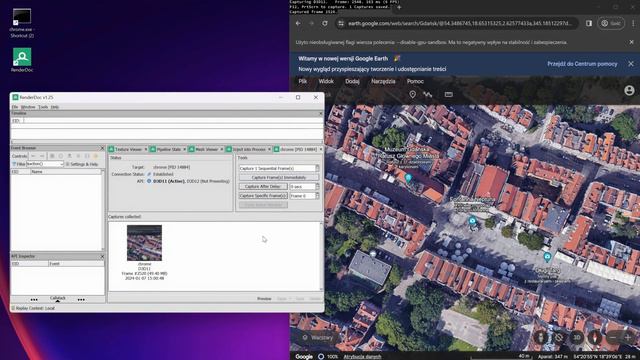Close the API Inspector panel
The width and height of the screenshot is (640, 360).
102,256
